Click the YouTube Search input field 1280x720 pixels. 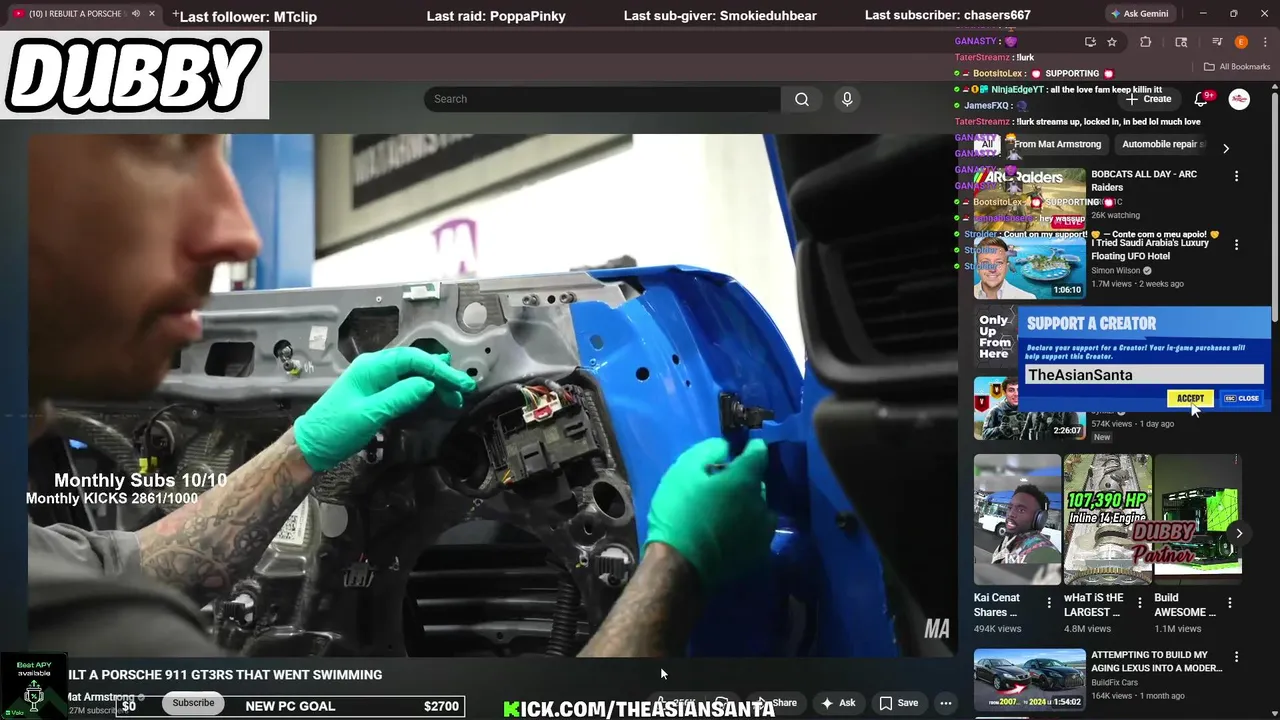coord(602,99)
